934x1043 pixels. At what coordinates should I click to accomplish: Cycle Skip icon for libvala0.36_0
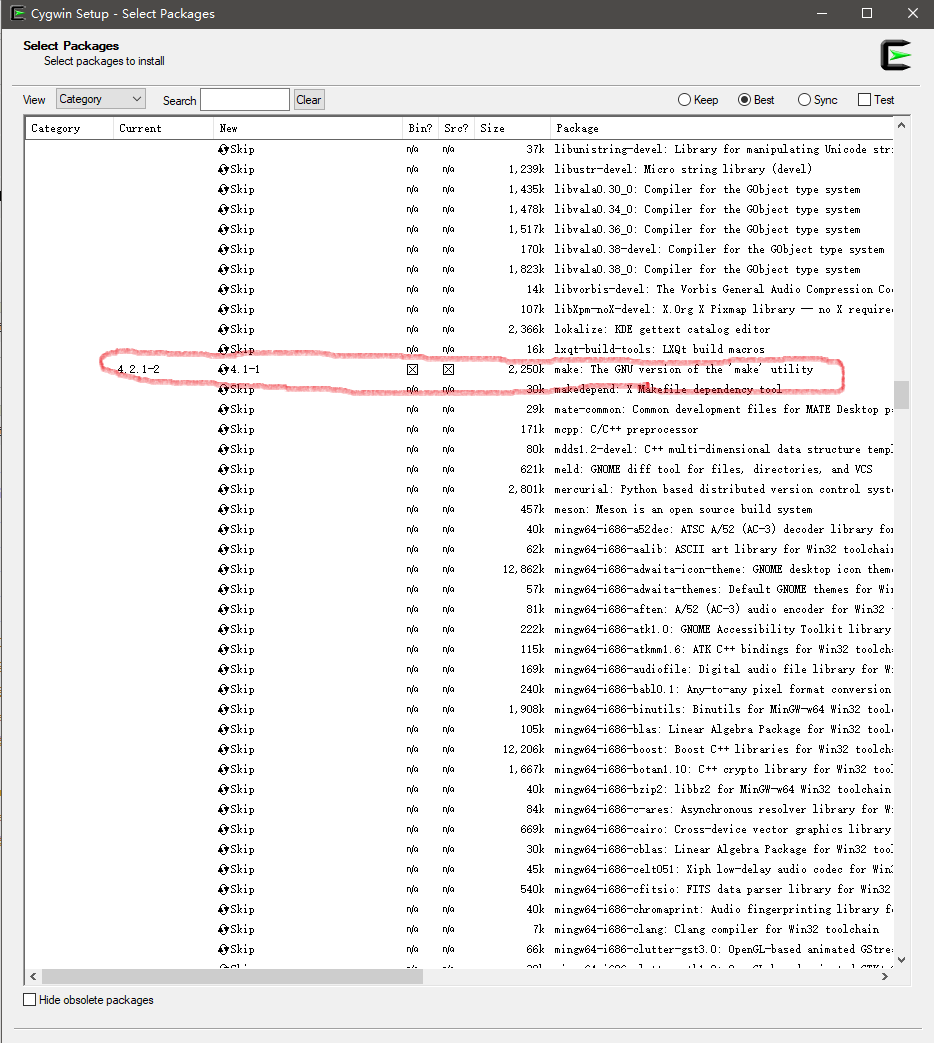(224, 229)
